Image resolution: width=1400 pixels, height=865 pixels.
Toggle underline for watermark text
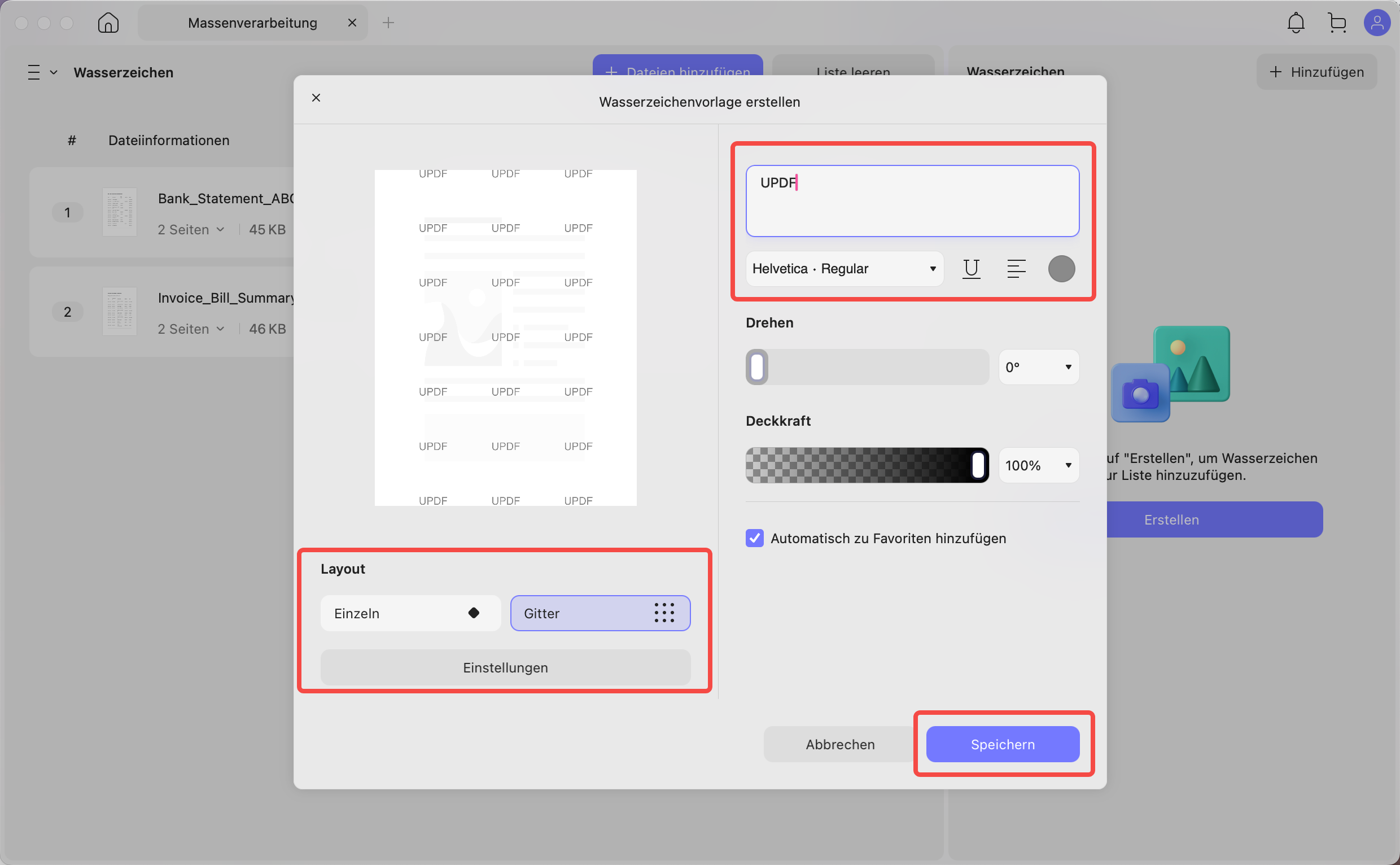pyautogui.click(x=971, y=269)
